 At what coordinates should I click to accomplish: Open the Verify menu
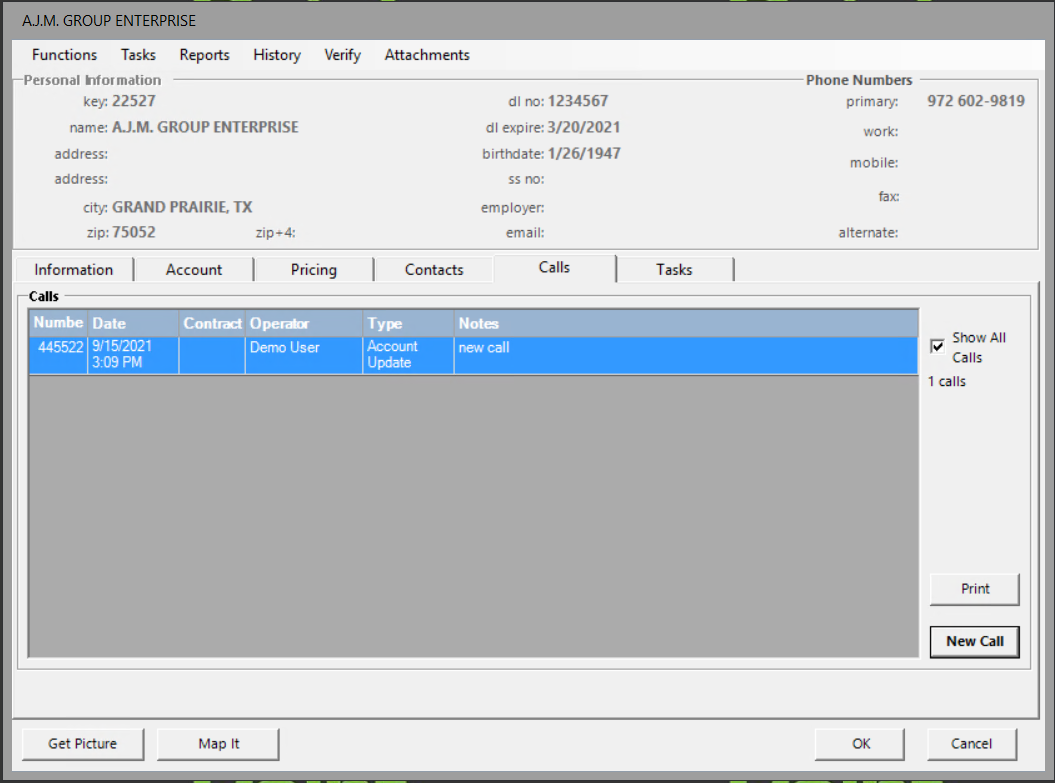tap(342, 55)
